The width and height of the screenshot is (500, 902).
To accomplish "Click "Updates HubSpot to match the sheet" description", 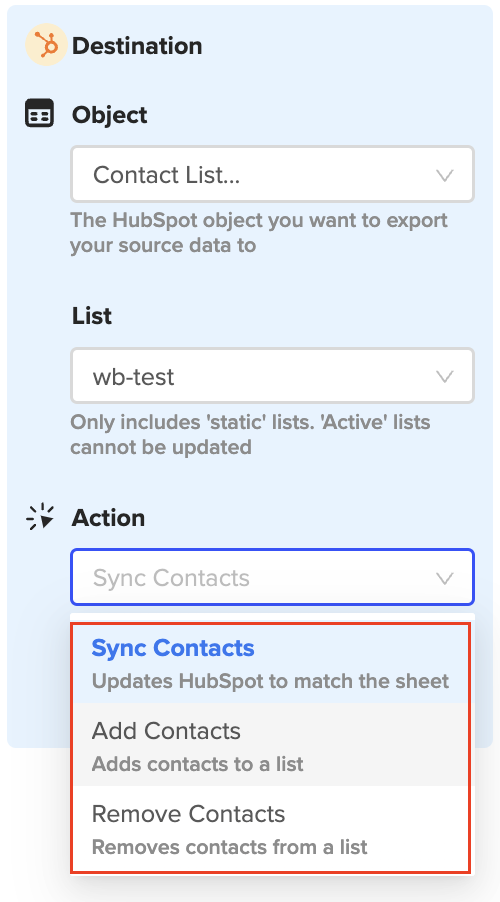I will 270,681.
